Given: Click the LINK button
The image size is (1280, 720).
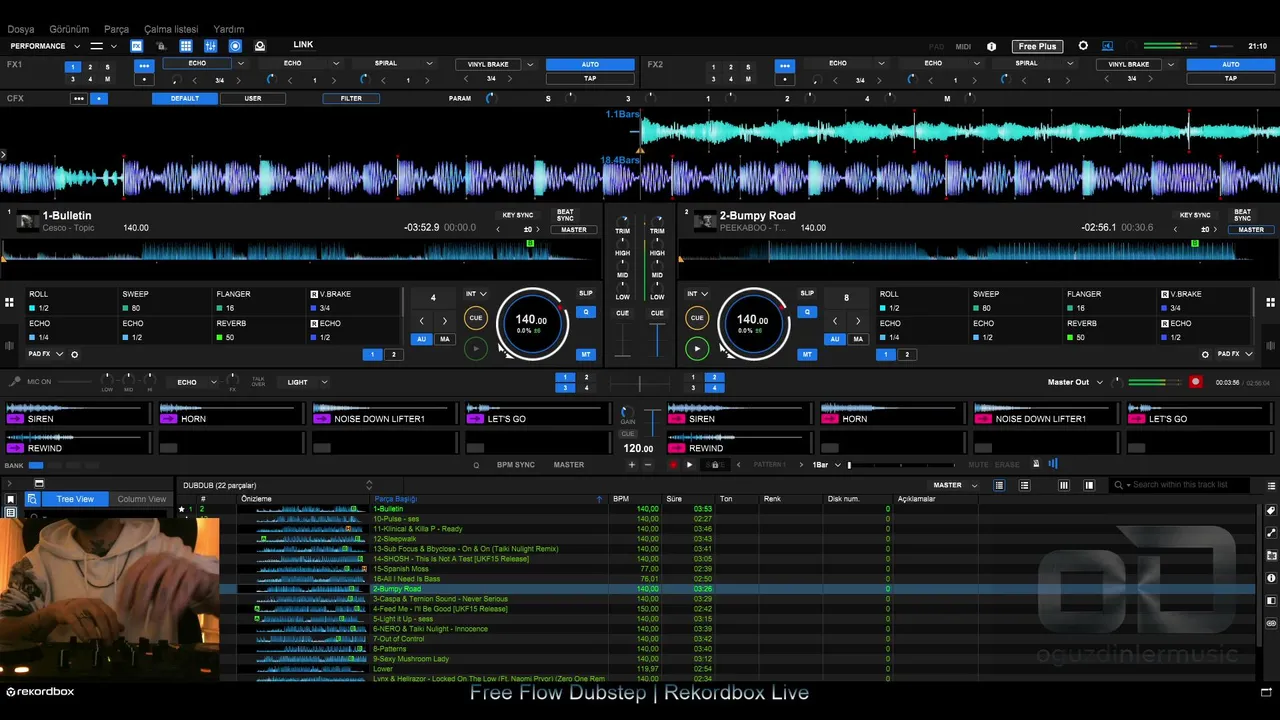Looking at the screenshot, I should (303, 45).
